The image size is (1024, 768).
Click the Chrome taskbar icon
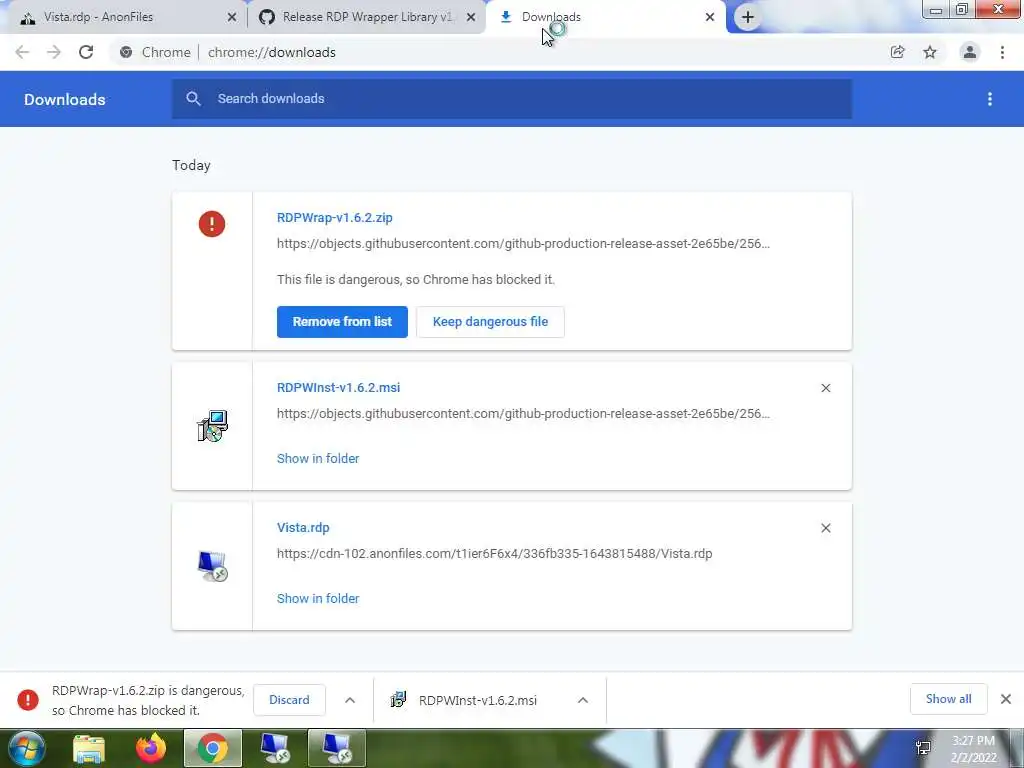(x=212, y=748)
